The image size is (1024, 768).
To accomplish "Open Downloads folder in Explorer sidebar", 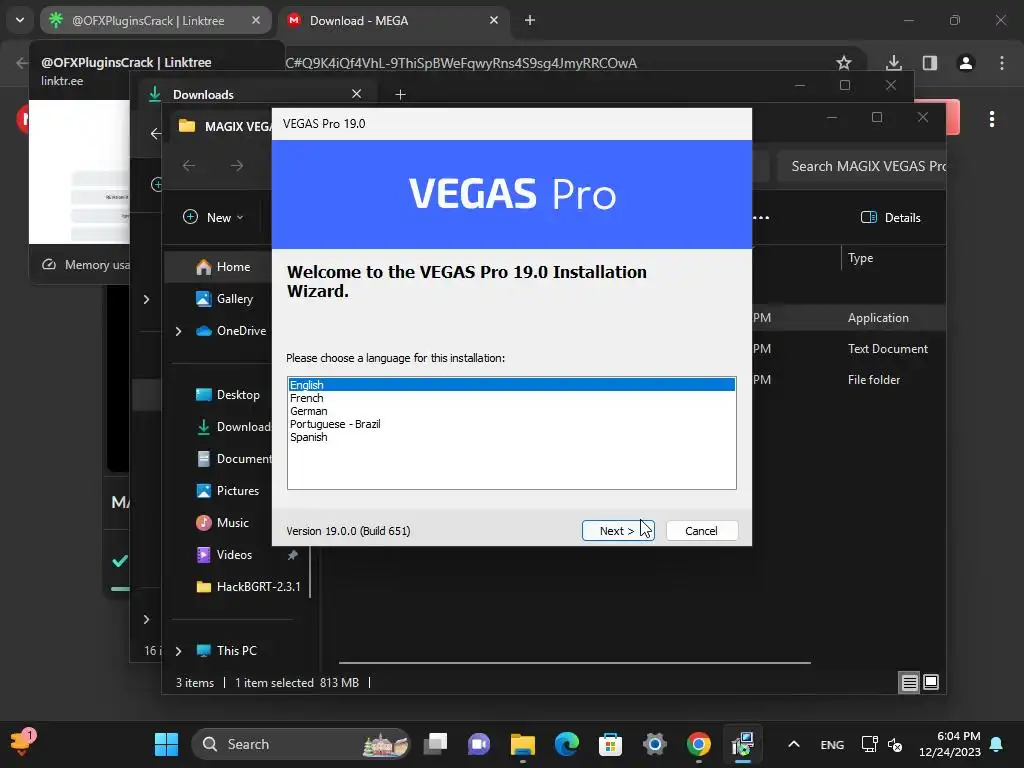I will (234, 426).
